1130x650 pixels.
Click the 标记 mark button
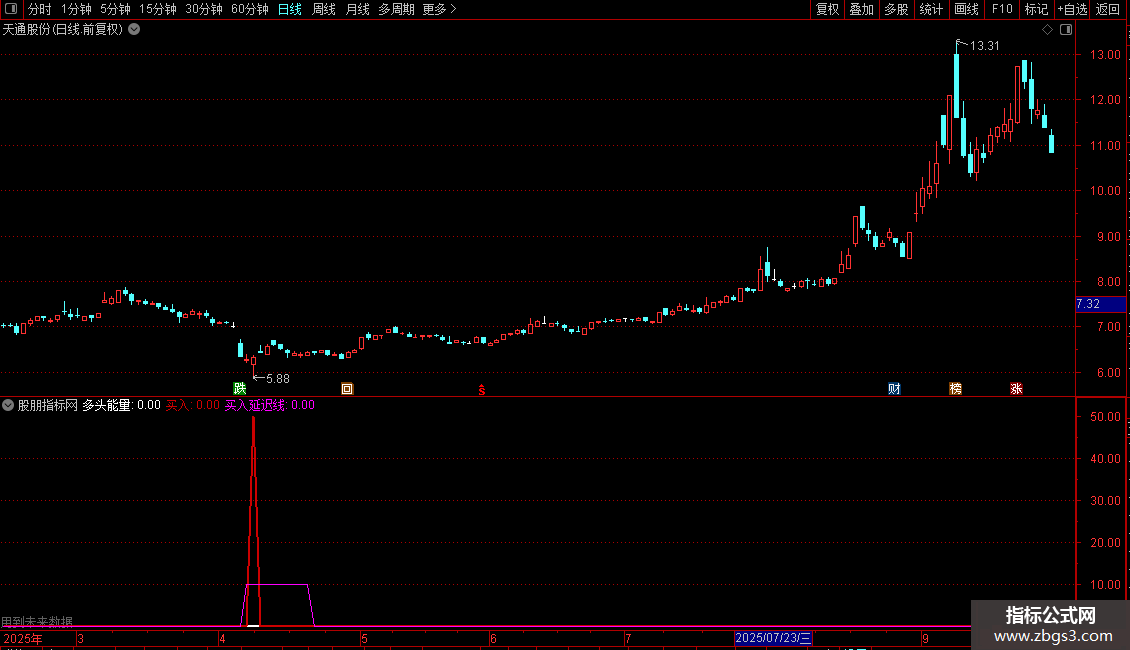pyautogui.click(x=1036, y=9)
